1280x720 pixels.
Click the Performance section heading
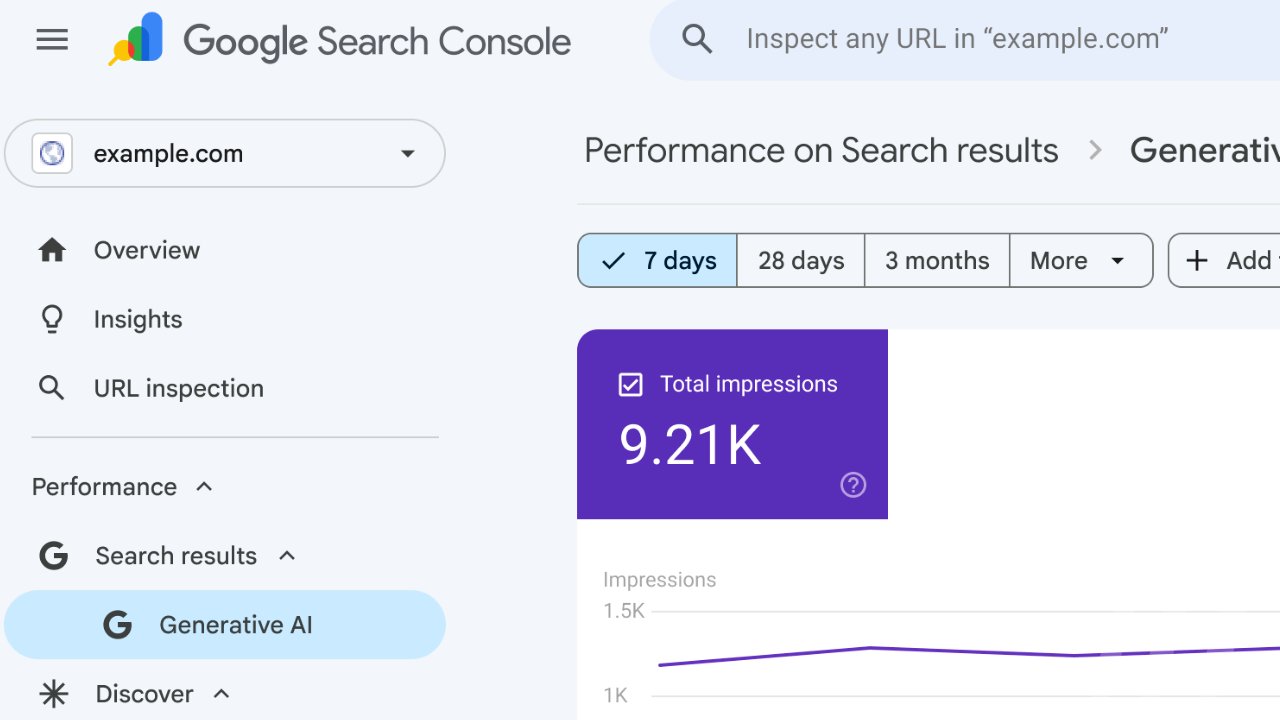104,486
